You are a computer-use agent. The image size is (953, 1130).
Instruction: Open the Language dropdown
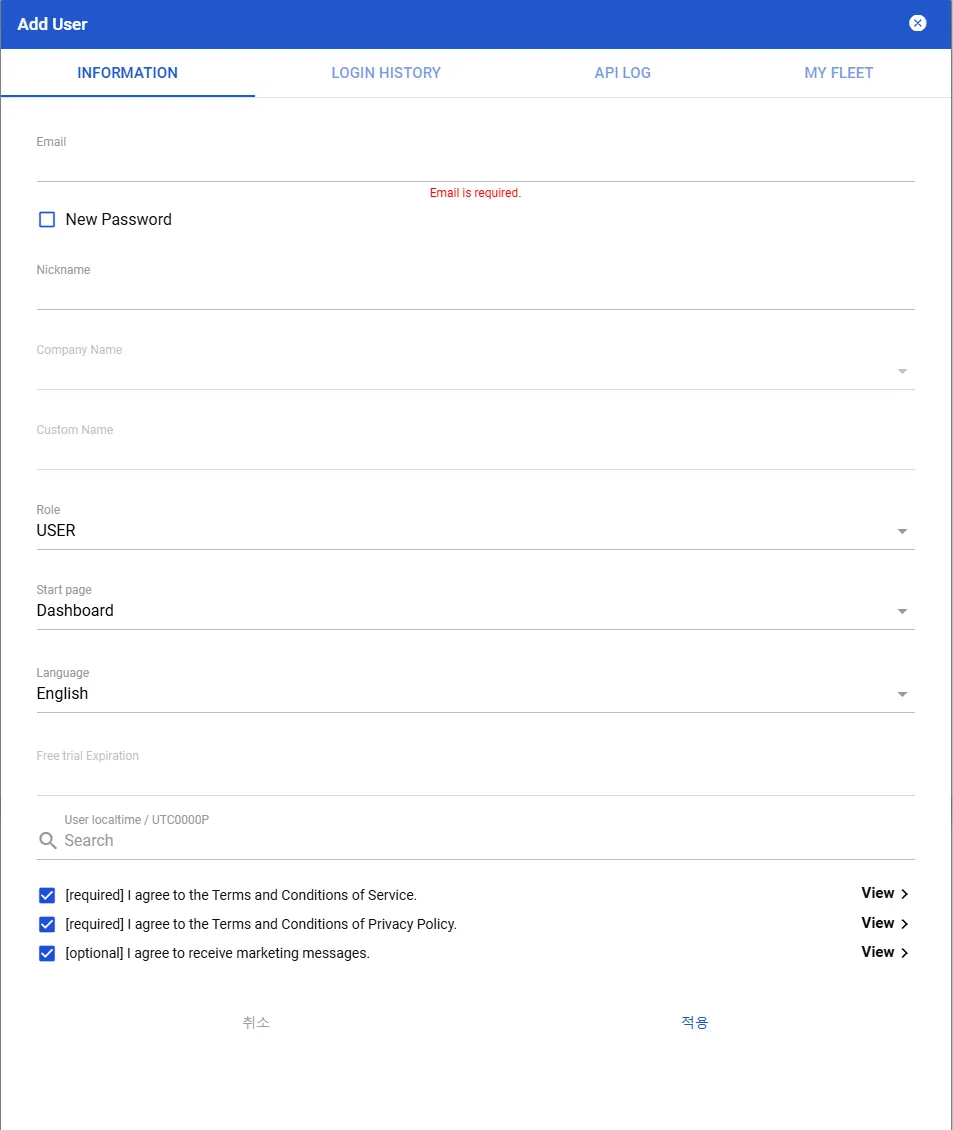click(475, 694)
